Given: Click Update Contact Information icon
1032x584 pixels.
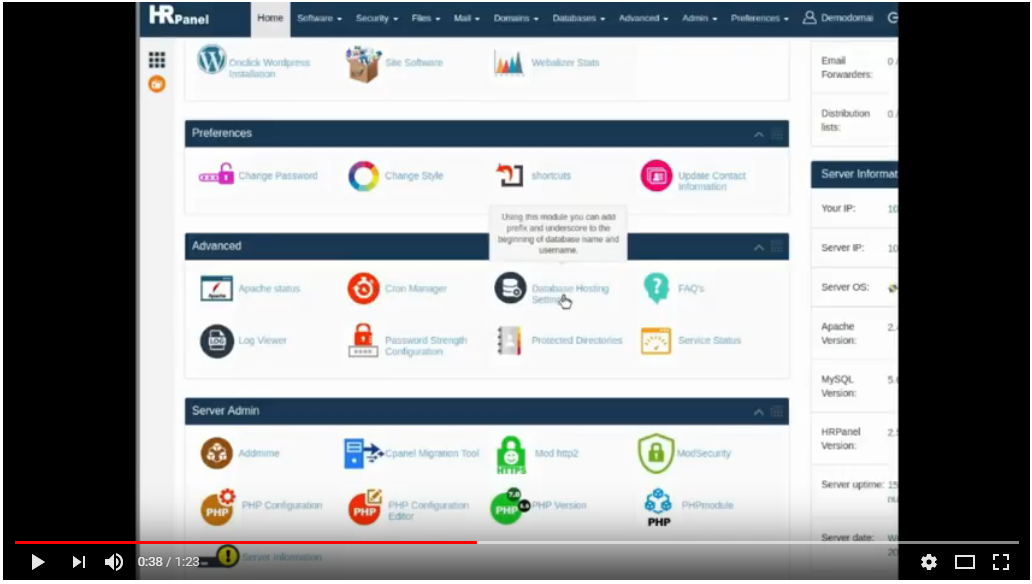Looking at the screenshot, I should point(656,176).
